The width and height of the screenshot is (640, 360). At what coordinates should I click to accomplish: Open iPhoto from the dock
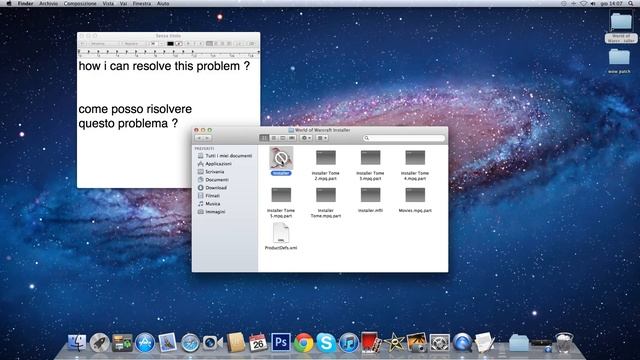pyautogui.click(x=416, y=343)
